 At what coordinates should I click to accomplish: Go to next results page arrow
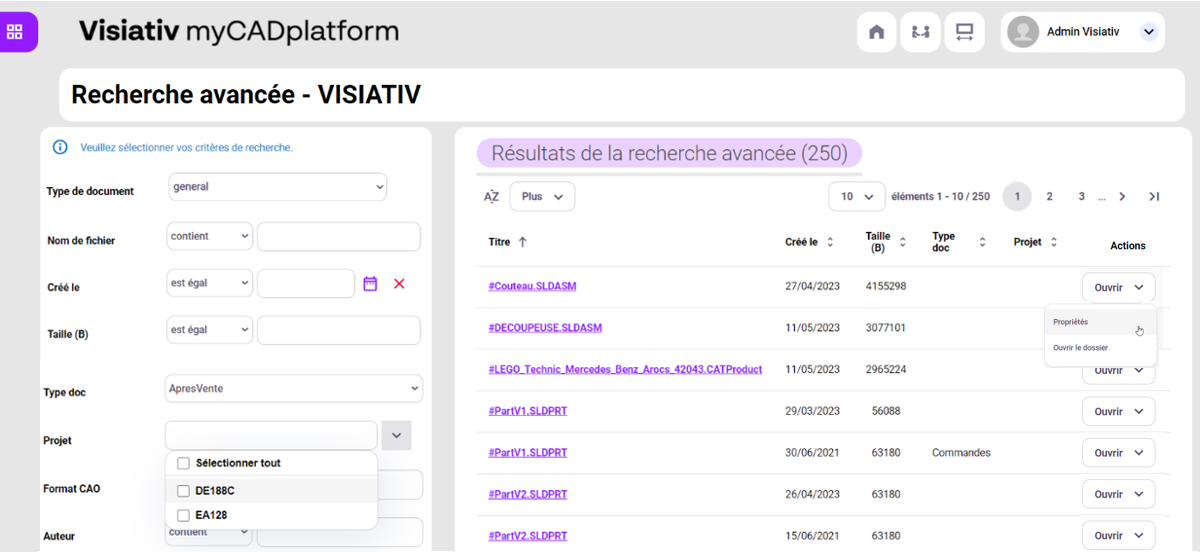coord(1122,197)
